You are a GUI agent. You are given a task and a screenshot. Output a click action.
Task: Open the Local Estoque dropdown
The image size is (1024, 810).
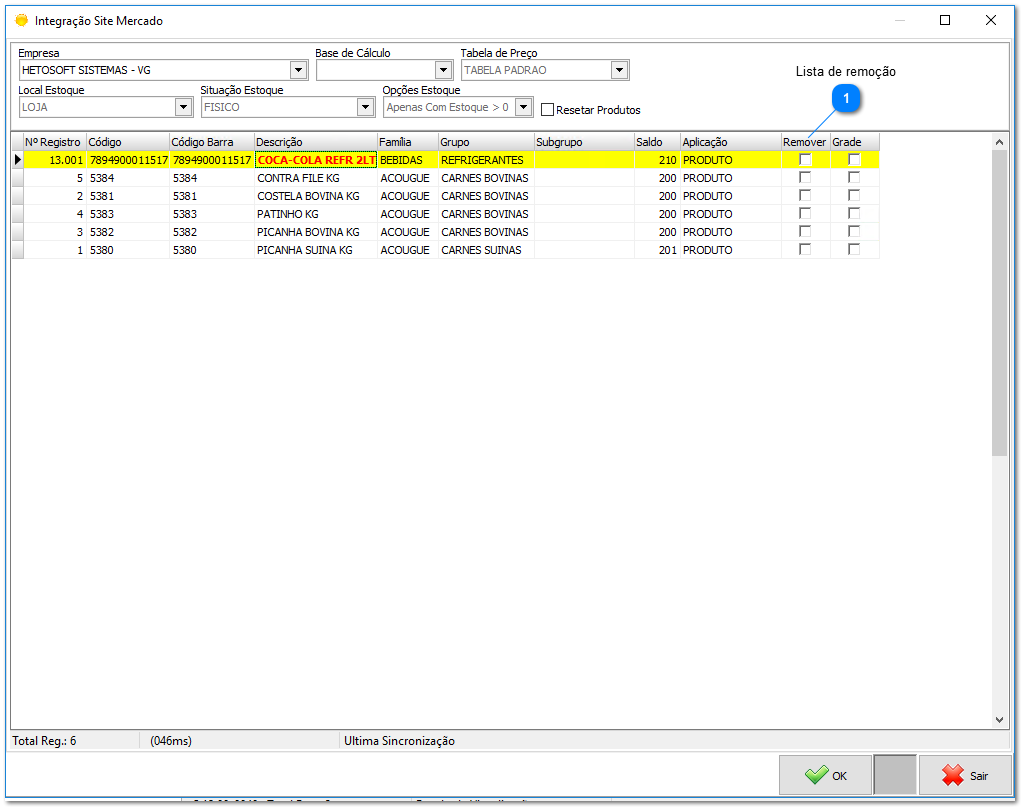pyautogui.click(x=183, y=107)
